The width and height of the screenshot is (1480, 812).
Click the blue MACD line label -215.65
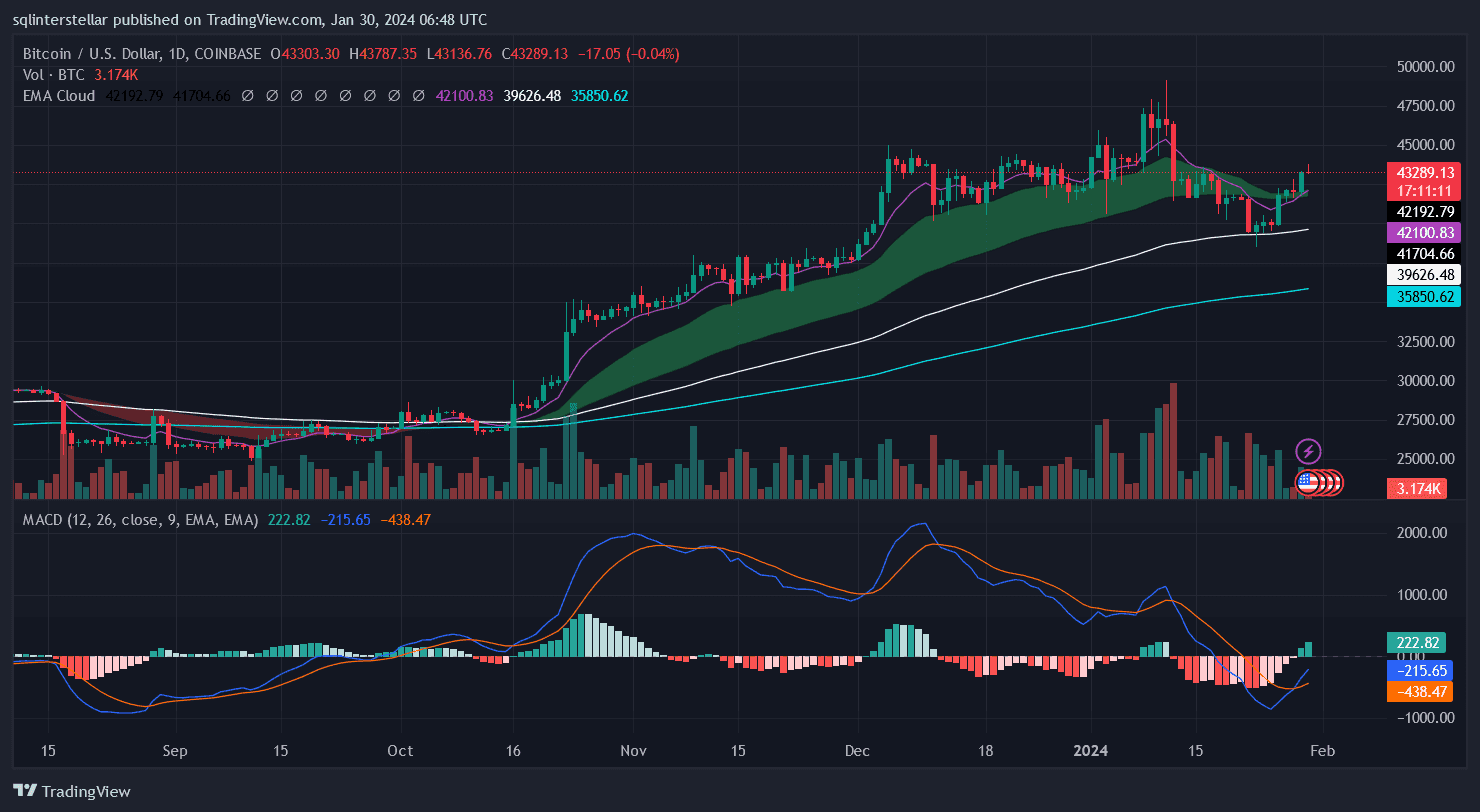(x=1419, y=671)
